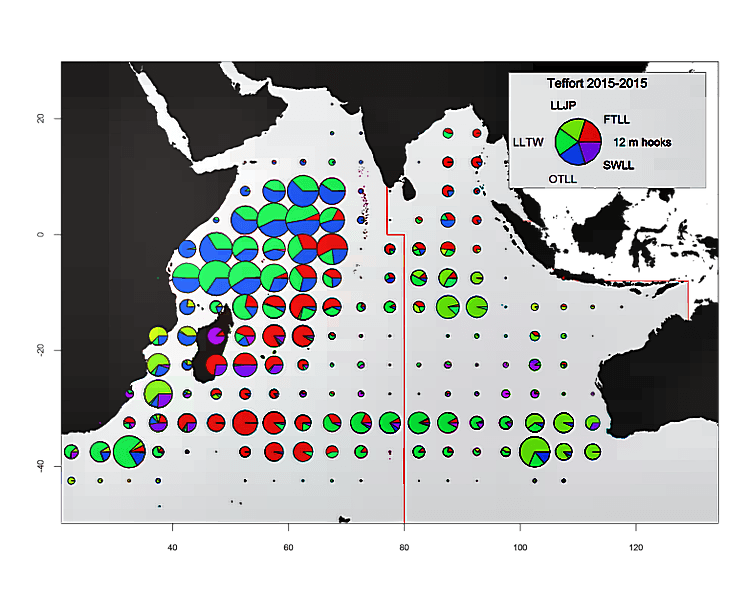Click the x-axis tick label 120

(636, 547)
